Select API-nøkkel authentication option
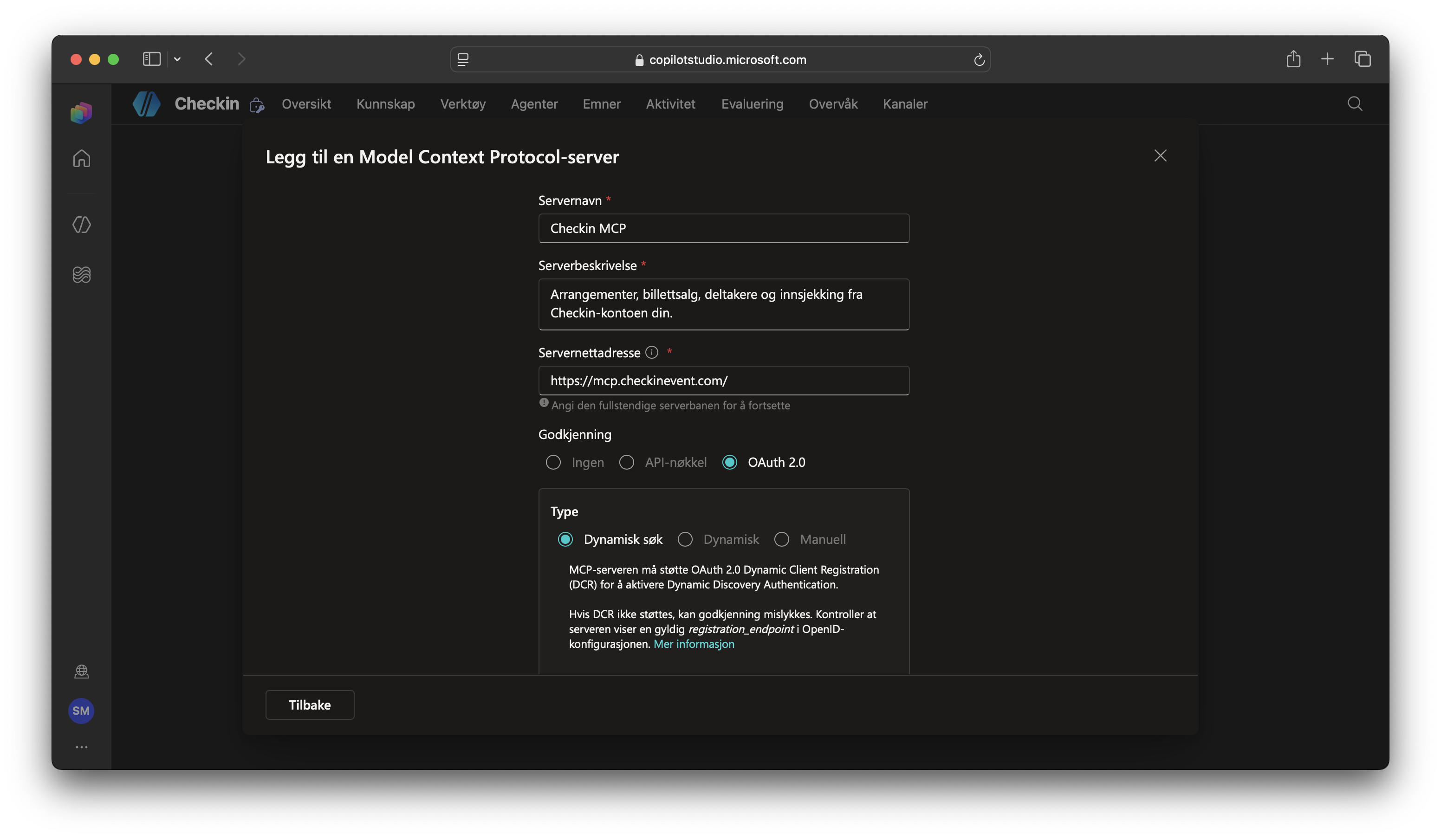 627,462
